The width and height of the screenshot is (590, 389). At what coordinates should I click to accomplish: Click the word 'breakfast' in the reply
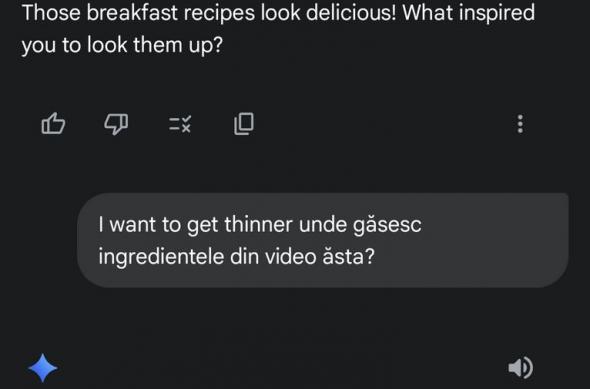[132, 13]
